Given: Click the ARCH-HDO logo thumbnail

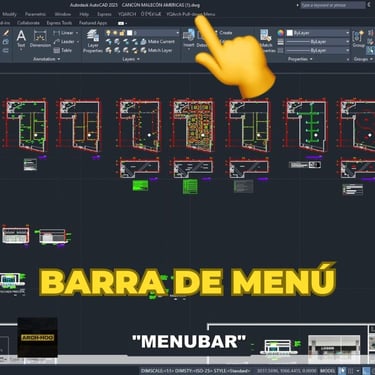Looking at the screenshot, I should point(37,337).
